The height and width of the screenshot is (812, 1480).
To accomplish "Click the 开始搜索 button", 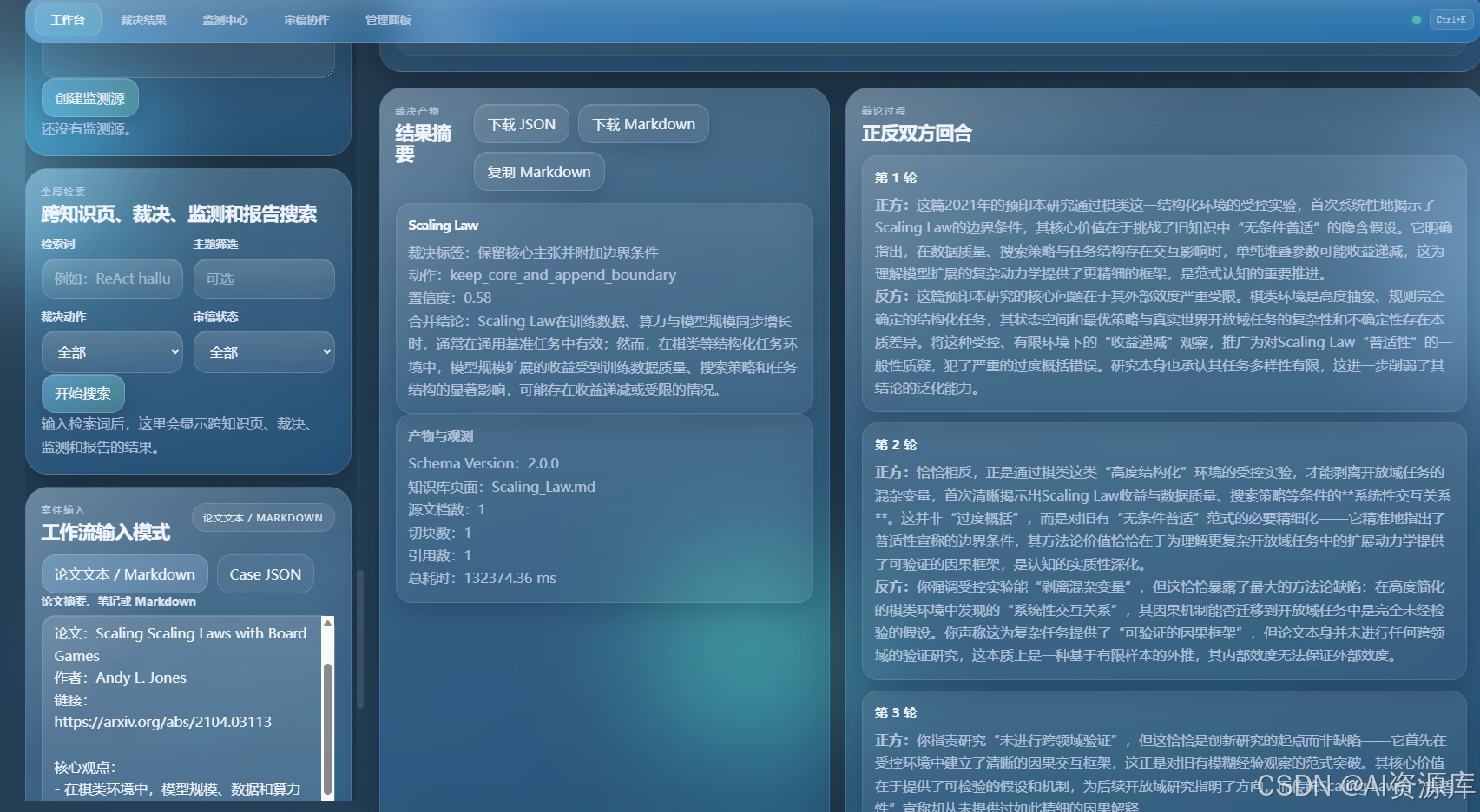I will coord(83,394).
